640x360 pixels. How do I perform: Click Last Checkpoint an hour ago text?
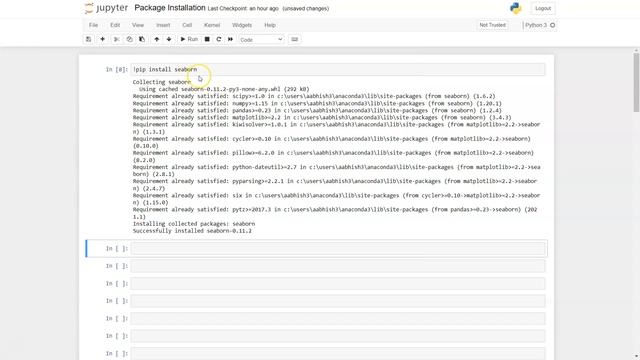point(243,9)
